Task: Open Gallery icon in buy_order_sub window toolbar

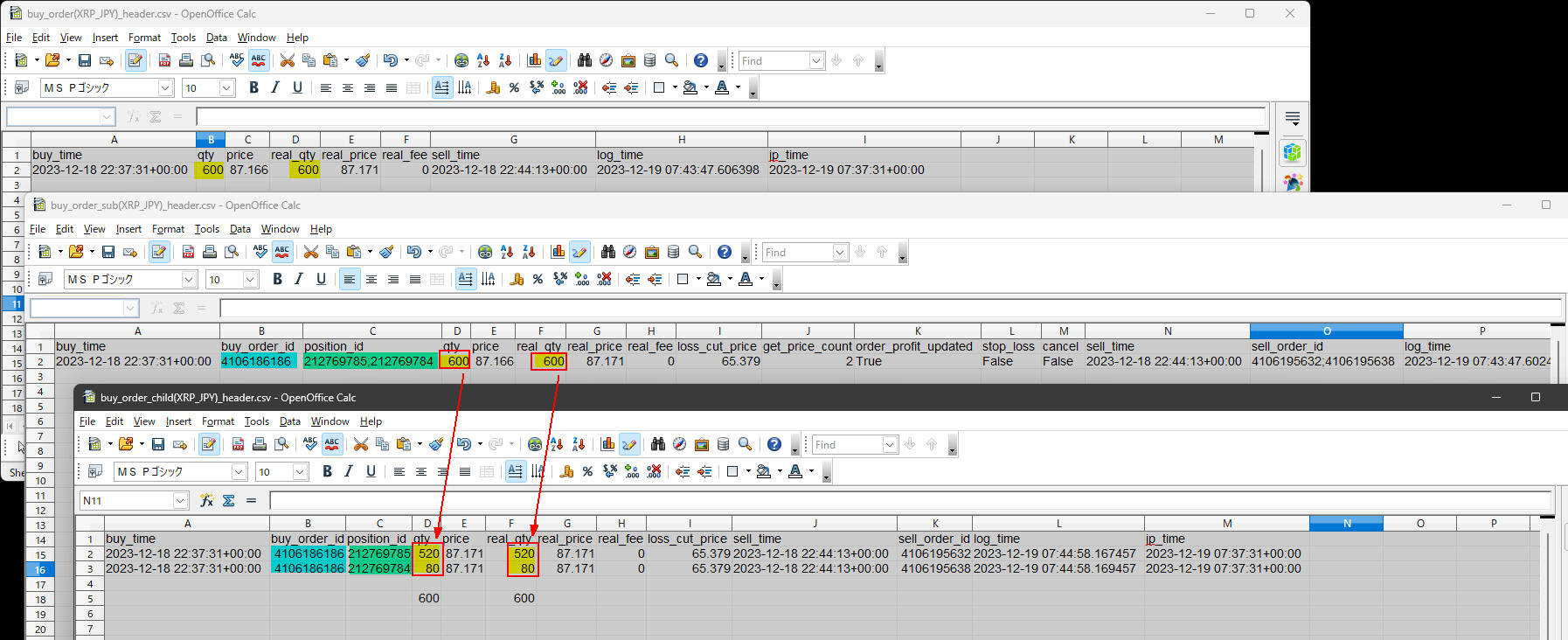Action: pyautogui.click(x=652, y=252)
